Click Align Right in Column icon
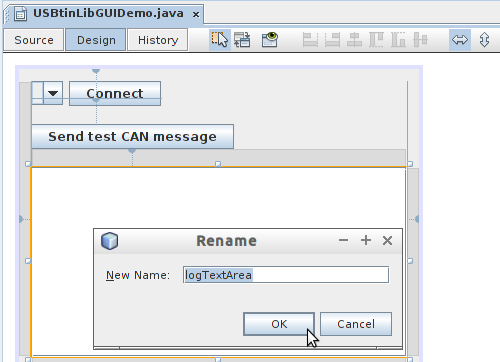Image resolution: width=500 pixels, height=362 pixels. [x=332, y=40]
